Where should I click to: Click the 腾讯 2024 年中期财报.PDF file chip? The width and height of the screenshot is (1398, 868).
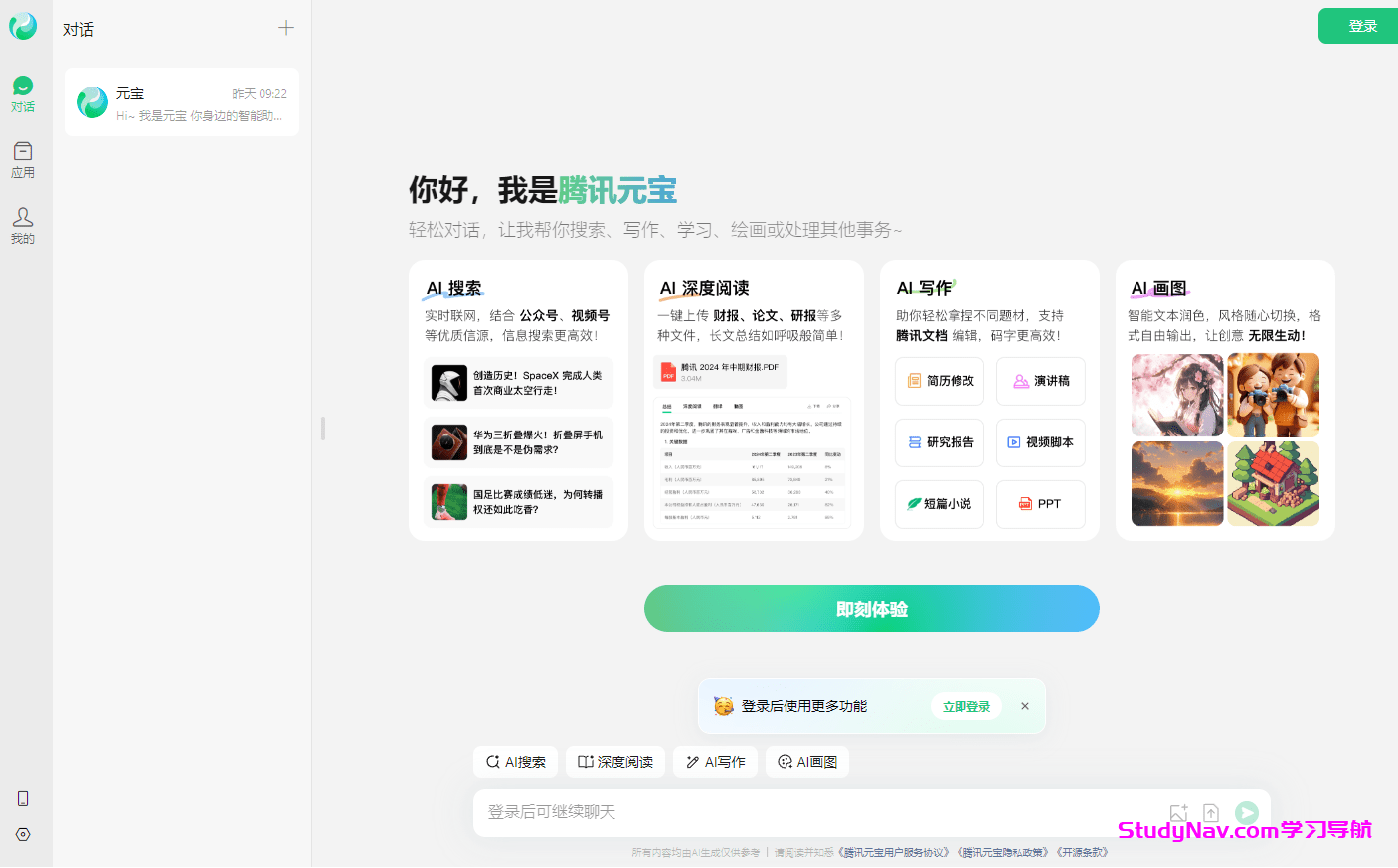click(x=720, y=372)
